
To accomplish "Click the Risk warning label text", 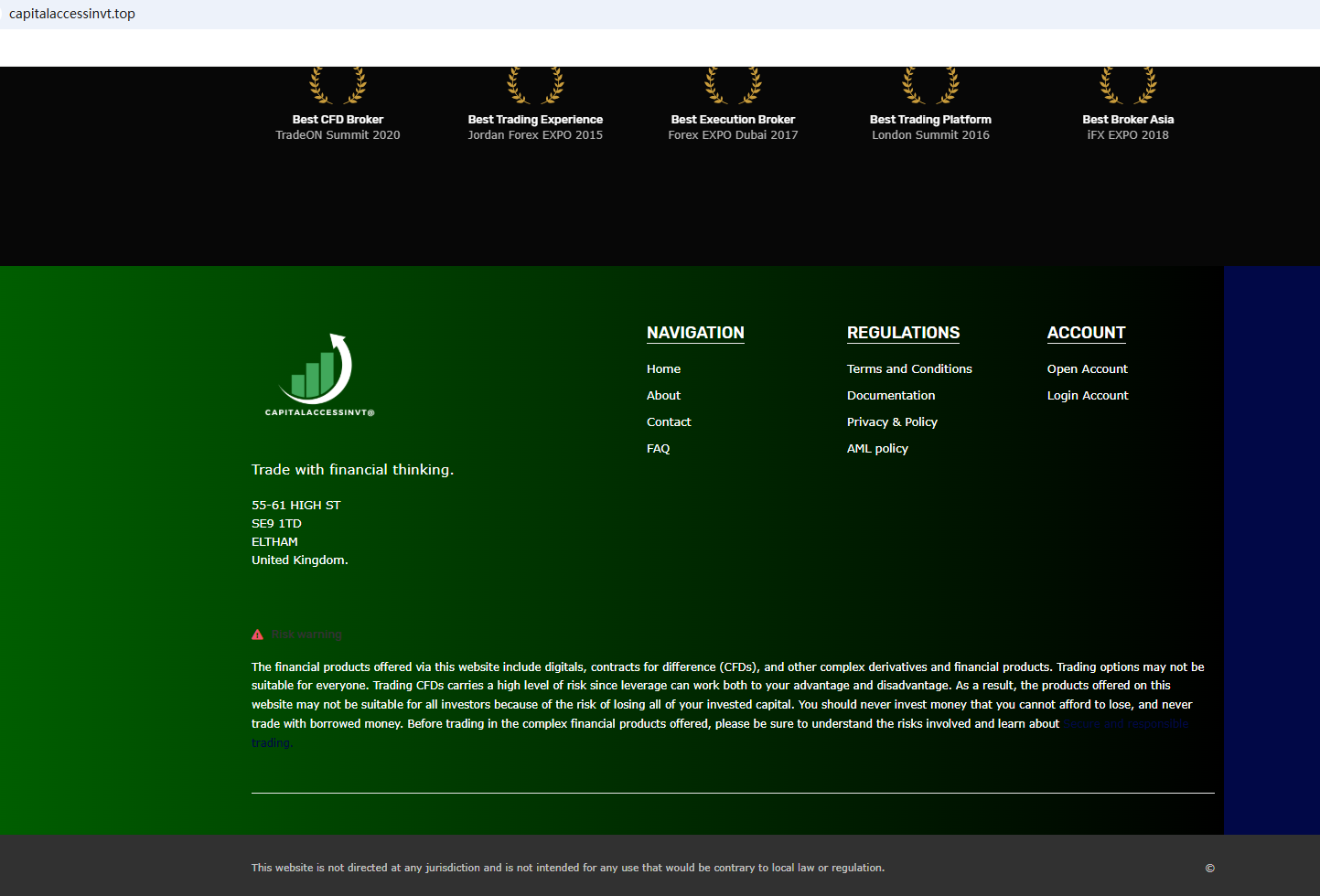I will pos(306,635).
